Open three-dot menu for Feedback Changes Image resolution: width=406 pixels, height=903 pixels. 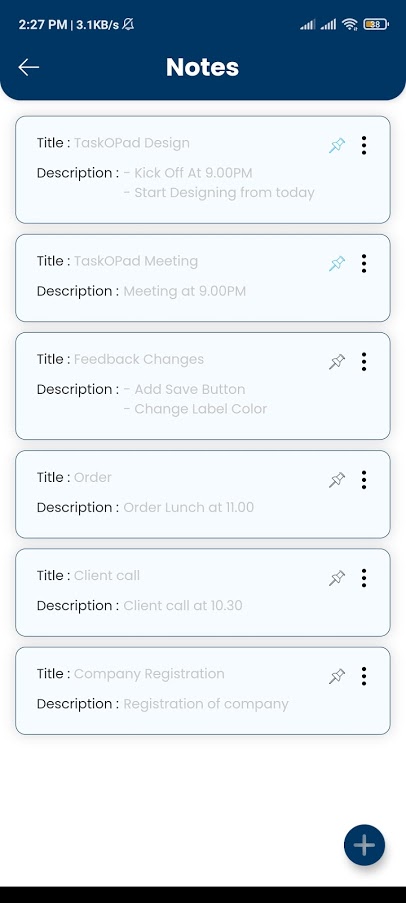pos(363,362)
